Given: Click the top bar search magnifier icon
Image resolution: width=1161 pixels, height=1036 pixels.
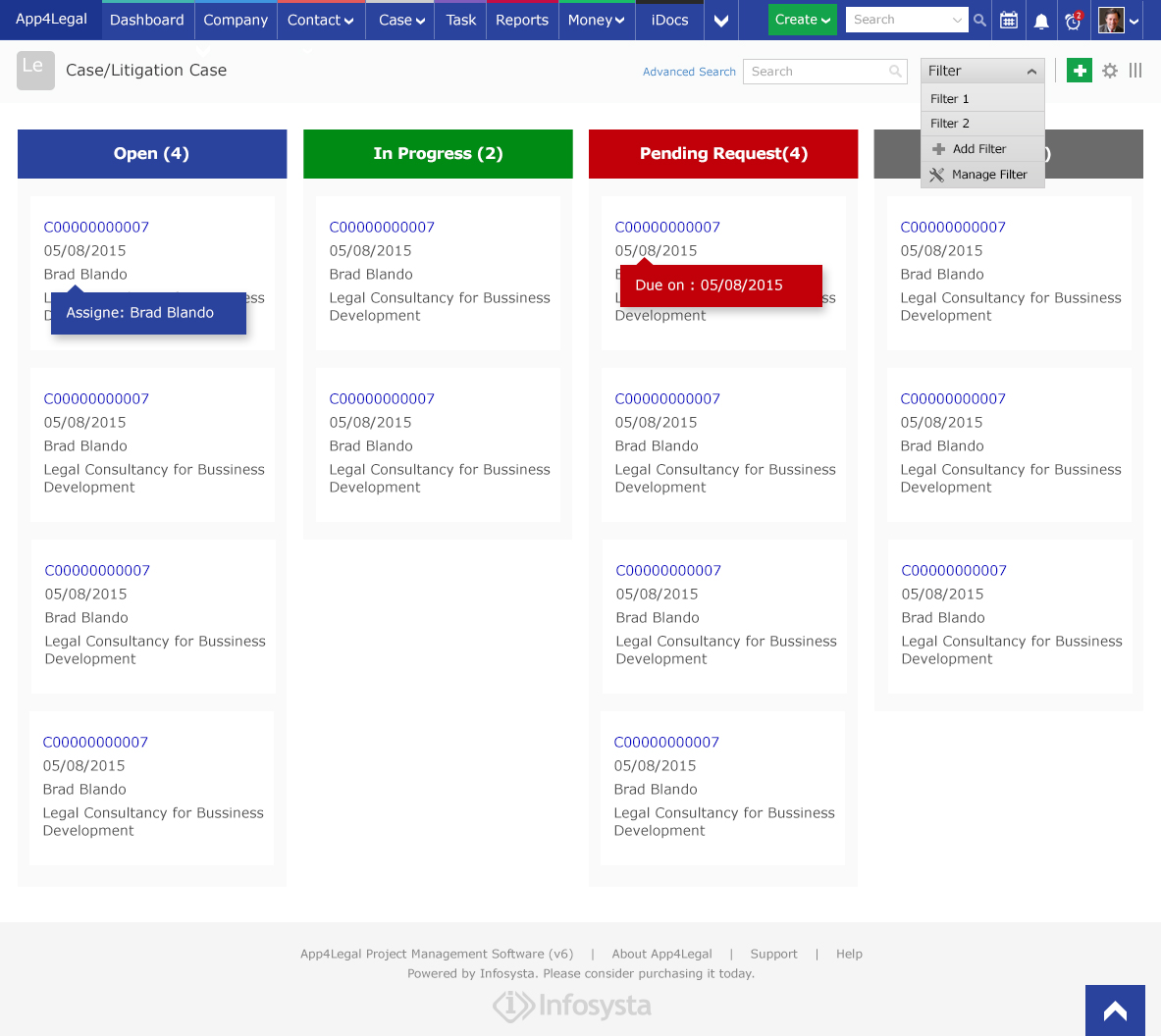Looking at the screenshot, I should [x=979, y=20].
